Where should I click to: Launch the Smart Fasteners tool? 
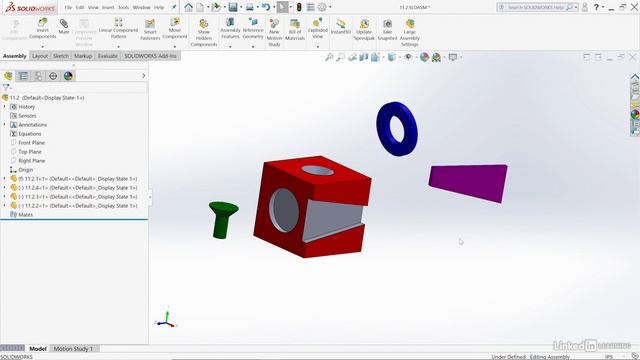150,29
